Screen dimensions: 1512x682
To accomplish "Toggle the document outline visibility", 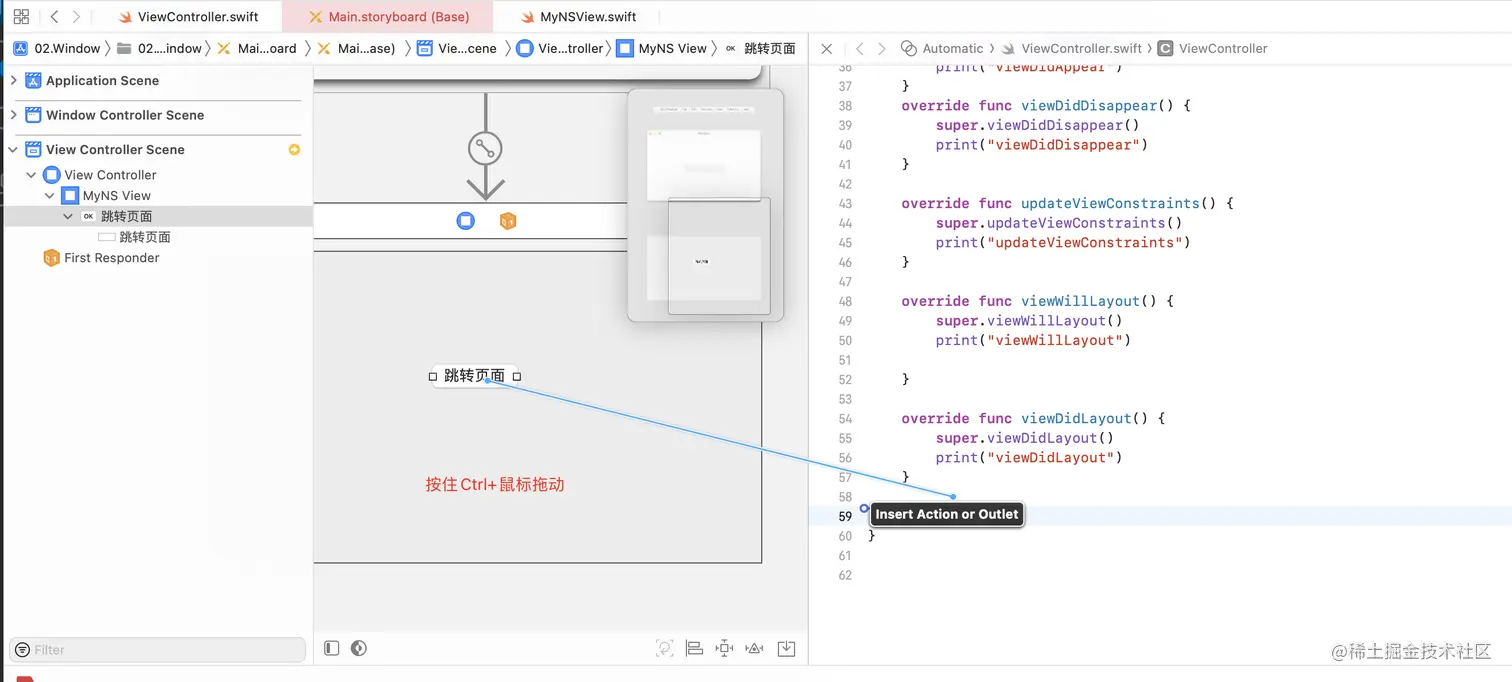I will 332,648.
